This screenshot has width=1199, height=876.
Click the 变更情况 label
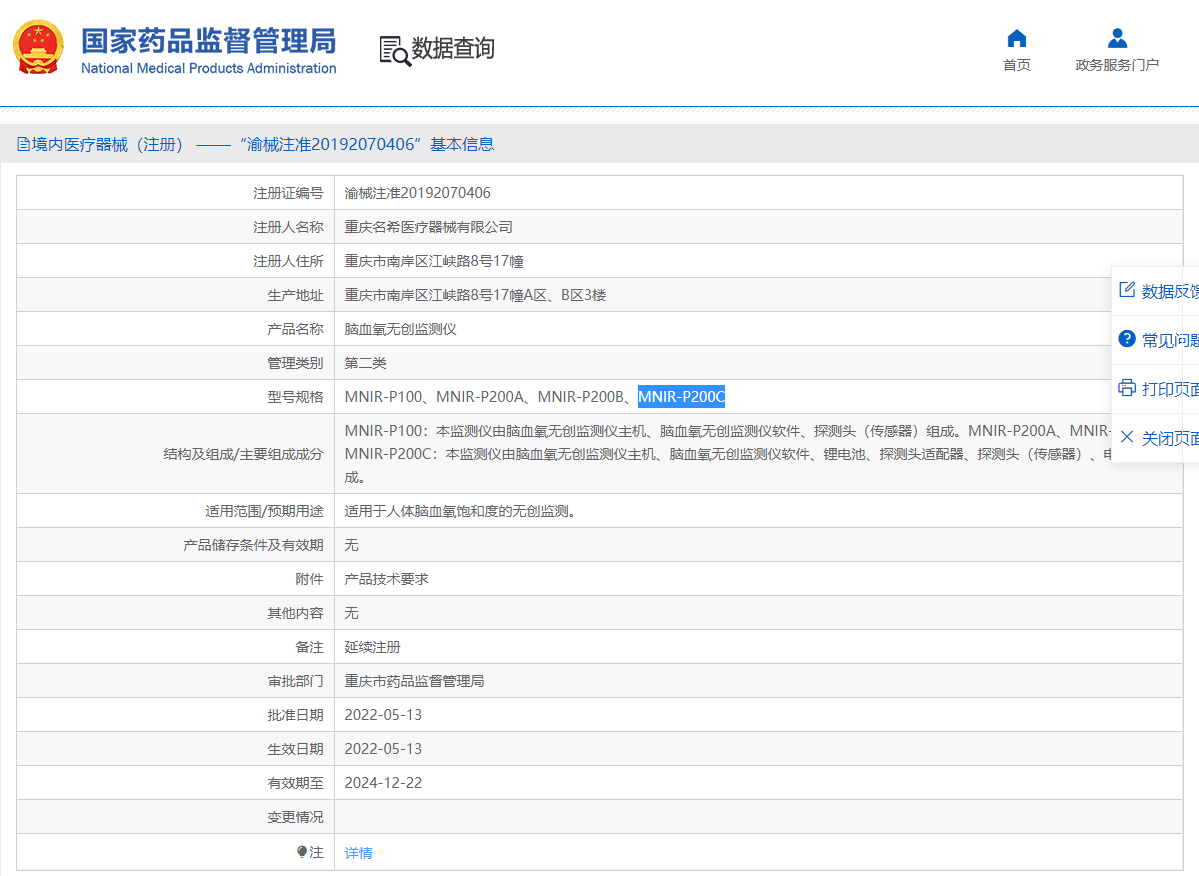(295, 817)
